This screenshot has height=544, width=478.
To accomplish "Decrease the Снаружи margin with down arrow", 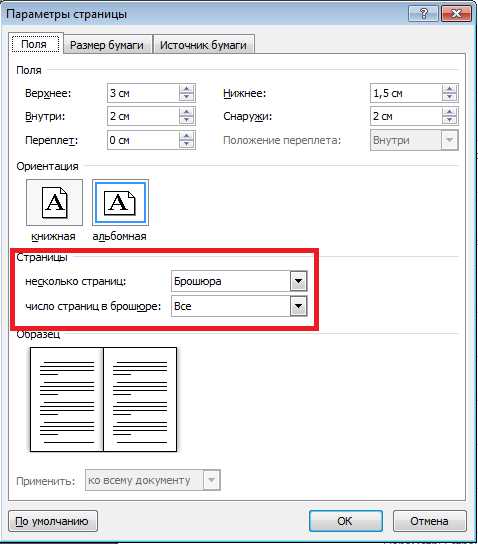I will pyautogui.click(x=450, y=120).
